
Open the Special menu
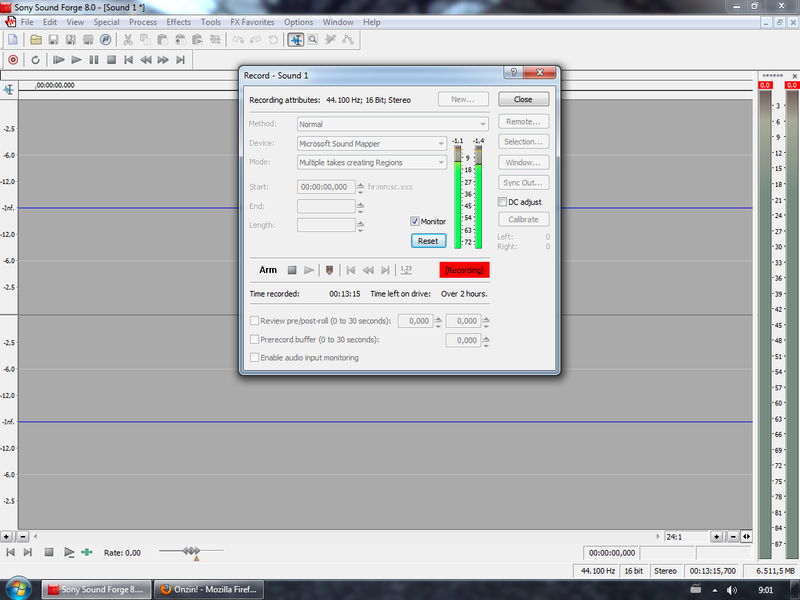tap(106, 22)
